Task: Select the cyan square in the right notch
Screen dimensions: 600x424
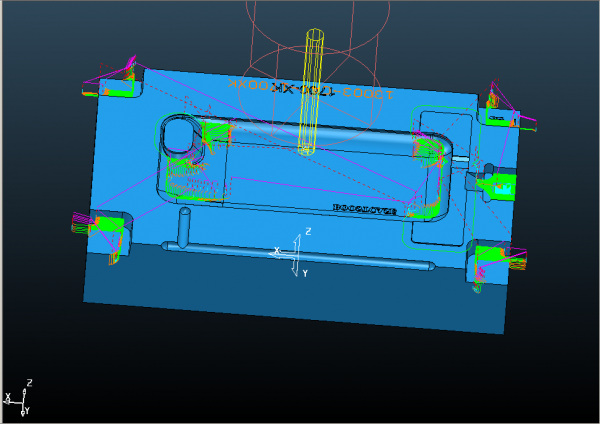Action: click(x=502, y=188)
